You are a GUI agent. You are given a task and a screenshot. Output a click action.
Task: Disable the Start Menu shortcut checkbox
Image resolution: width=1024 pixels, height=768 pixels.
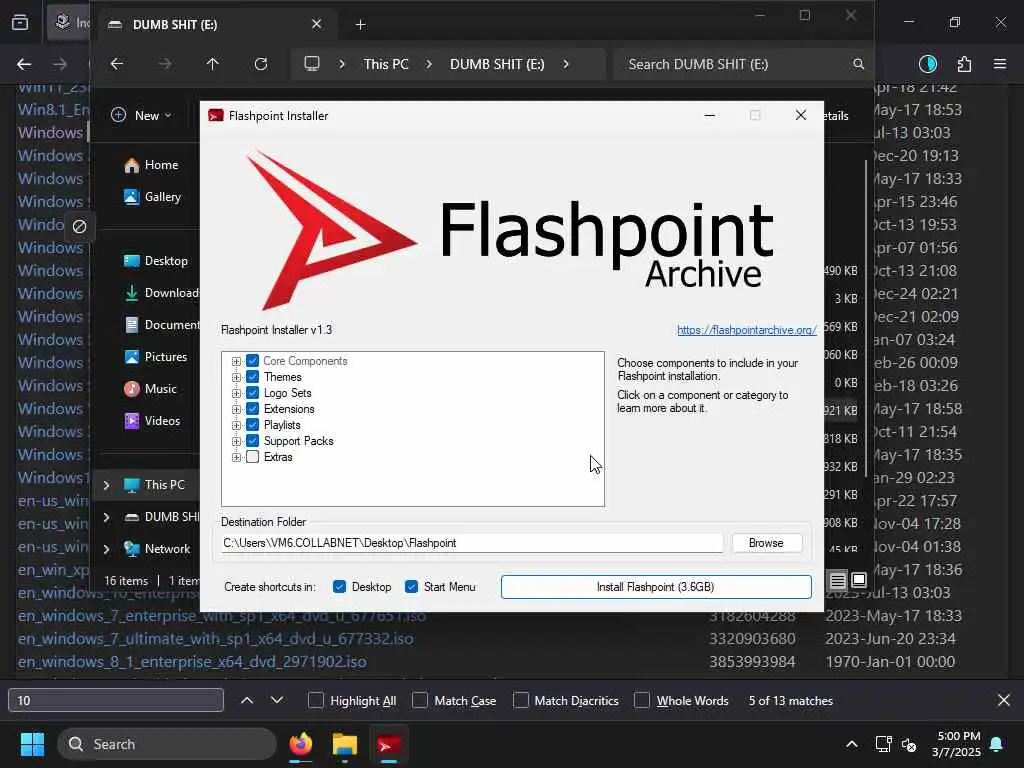[x=411, y=586]
